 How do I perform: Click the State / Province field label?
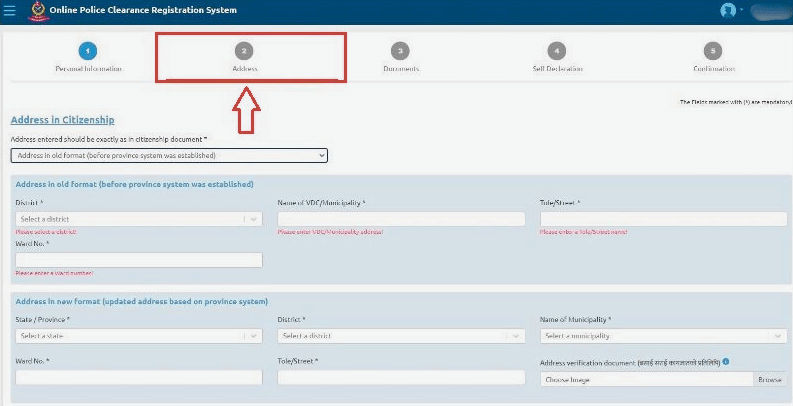click(42, 320)
